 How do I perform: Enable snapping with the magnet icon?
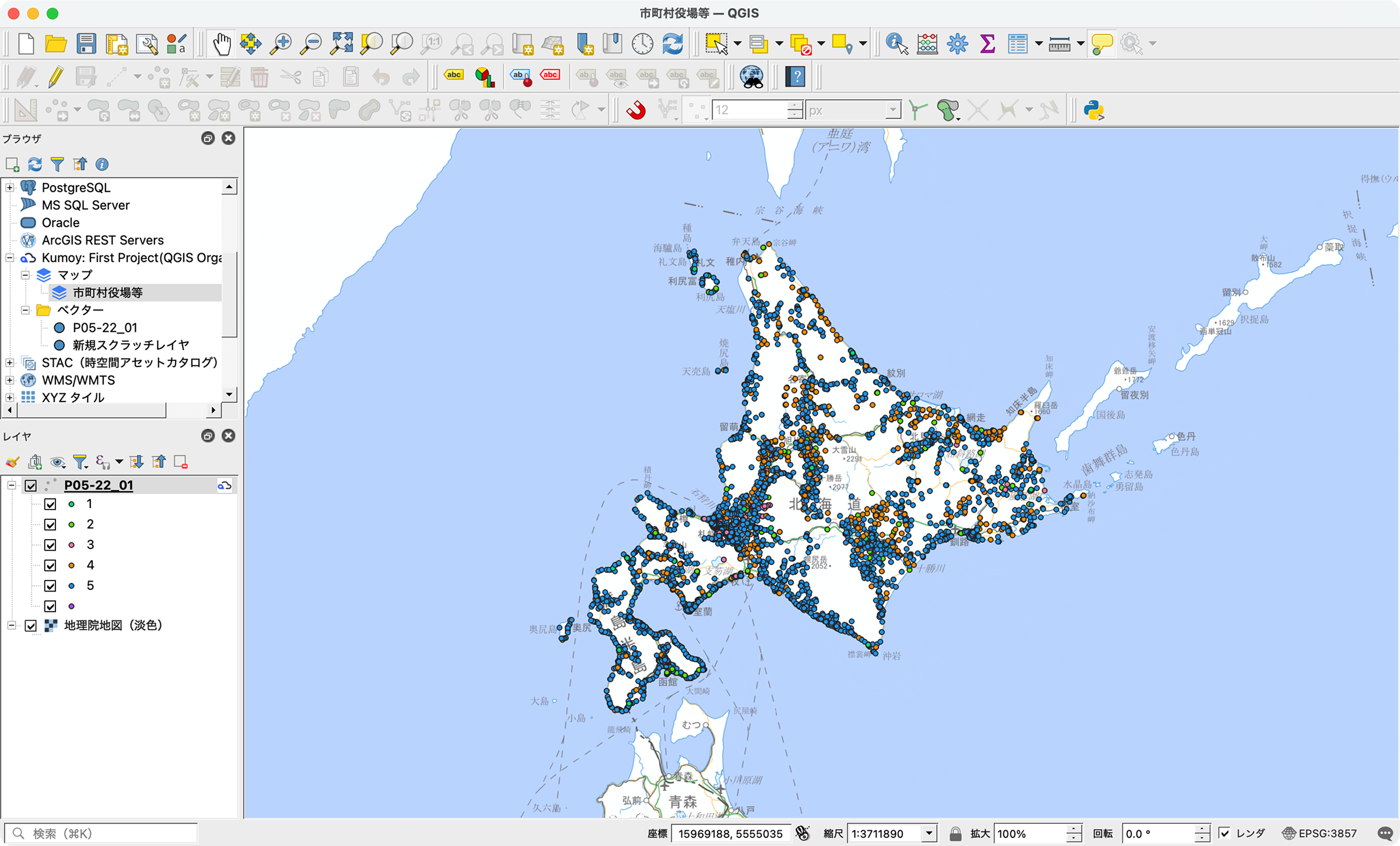637,109
